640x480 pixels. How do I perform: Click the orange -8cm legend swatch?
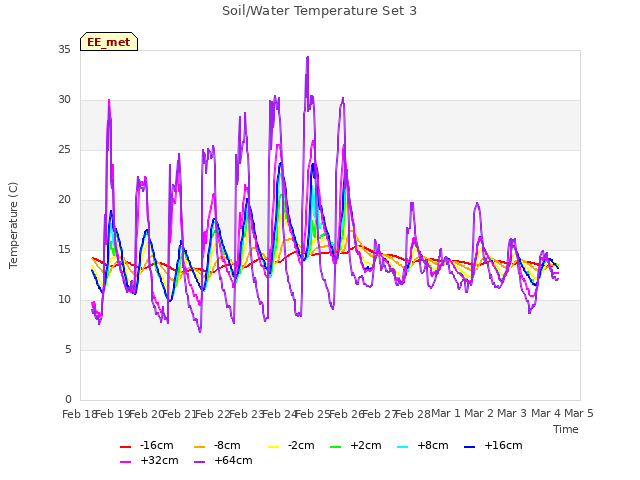199,447
